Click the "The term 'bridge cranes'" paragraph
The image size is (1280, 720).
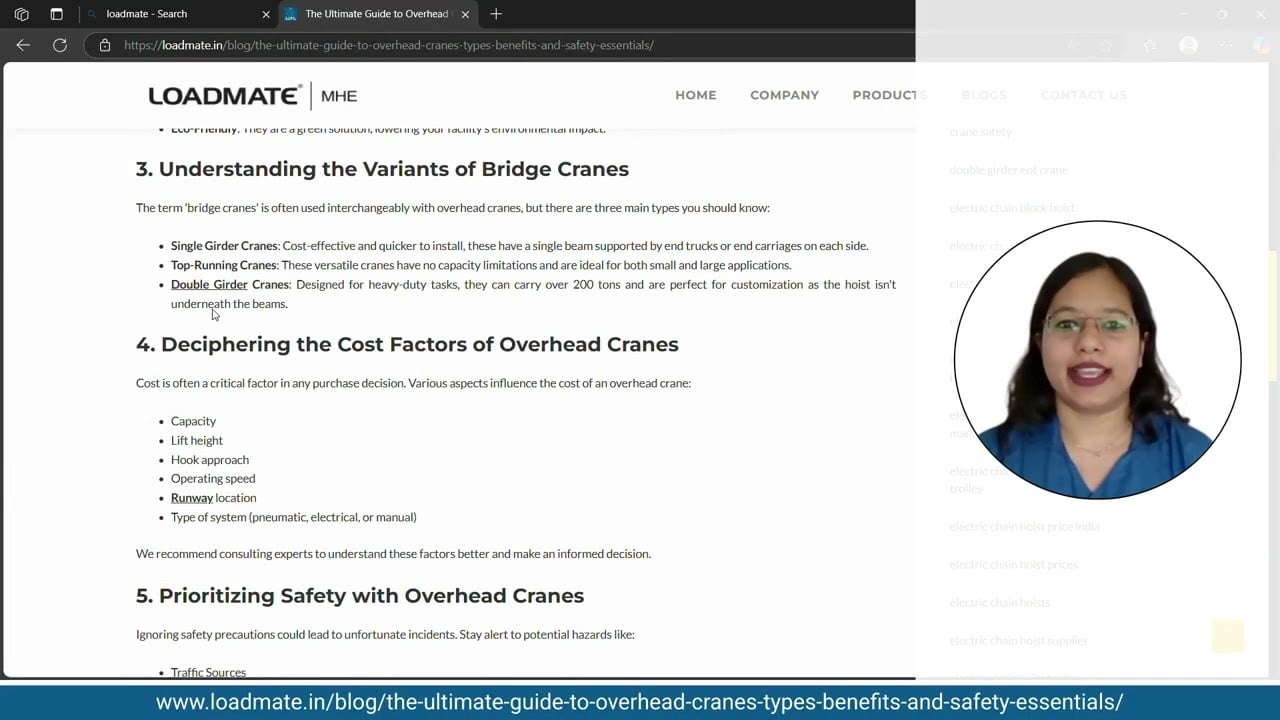pos(453,208)
